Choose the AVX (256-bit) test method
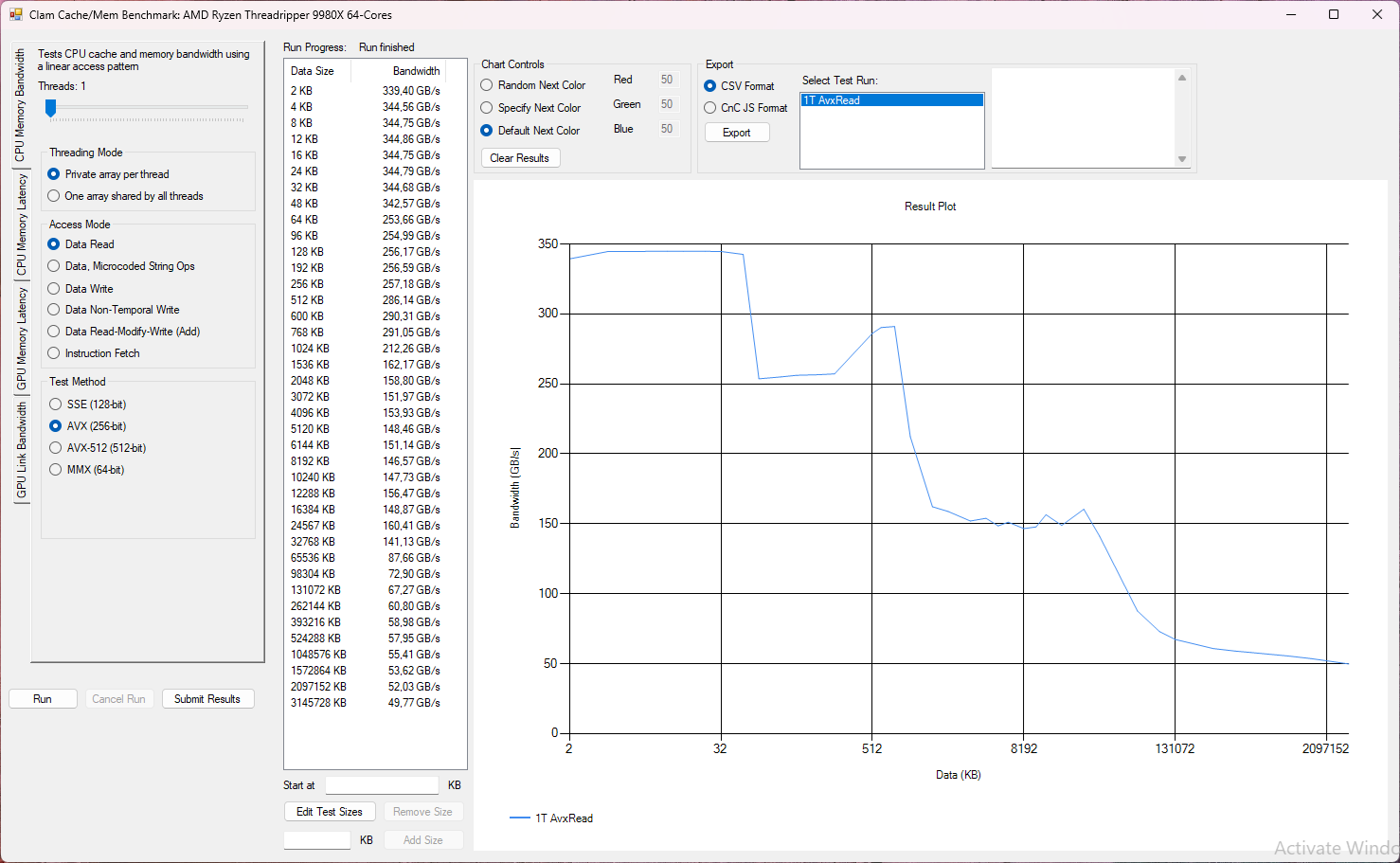This screenshot has width=1400, height=863. point(88,426)
